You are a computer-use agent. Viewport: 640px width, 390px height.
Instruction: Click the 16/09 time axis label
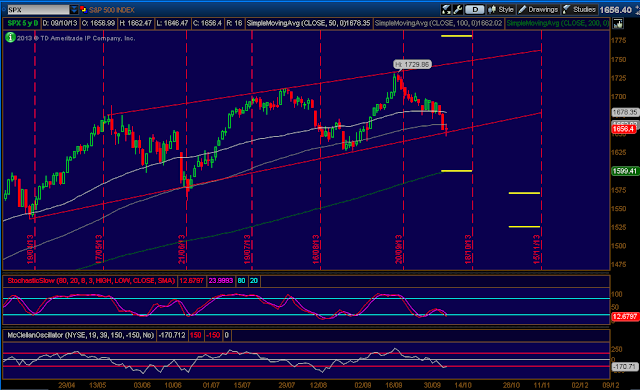pyautogui.click(x=393, y=385)
